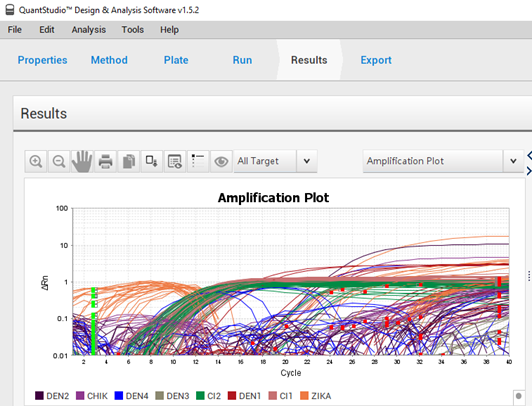Print the amplification plot
Screen dimensions: 532x406
click(105, 161)
